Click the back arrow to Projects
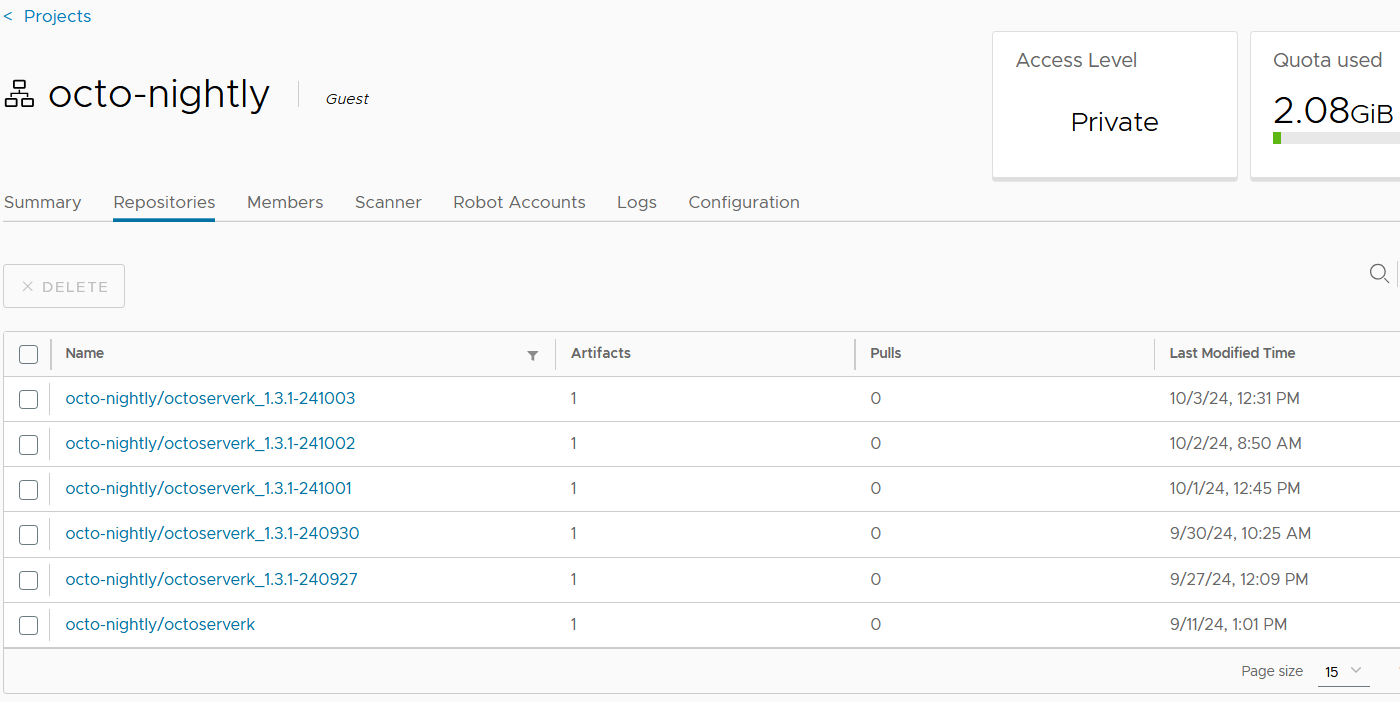 coord(8,16)
